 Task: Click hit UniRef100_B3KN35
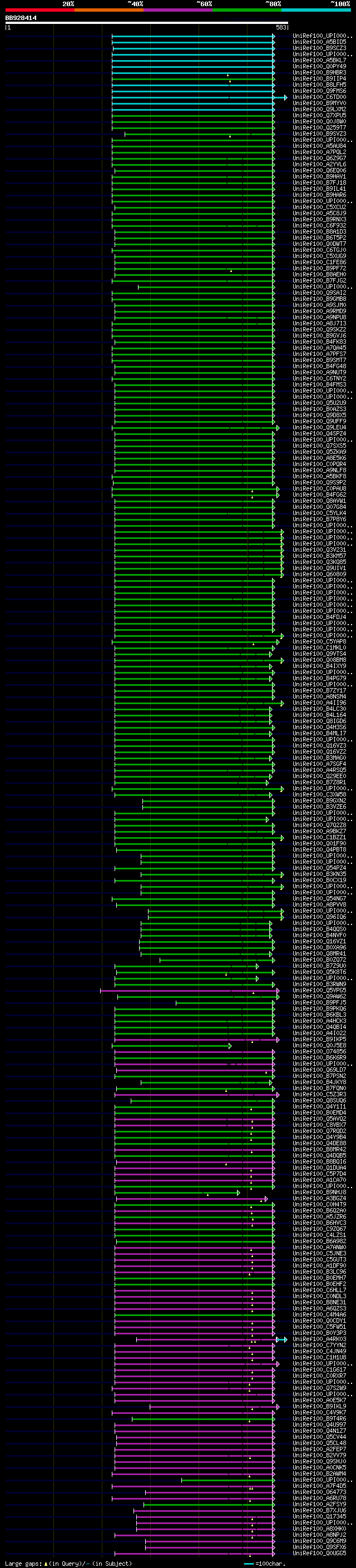(319, 875)
